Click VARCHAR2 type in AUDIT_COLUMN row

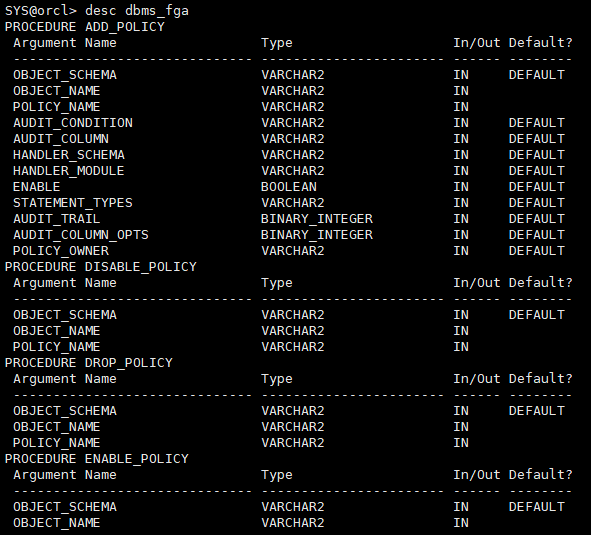click(293, 139)
